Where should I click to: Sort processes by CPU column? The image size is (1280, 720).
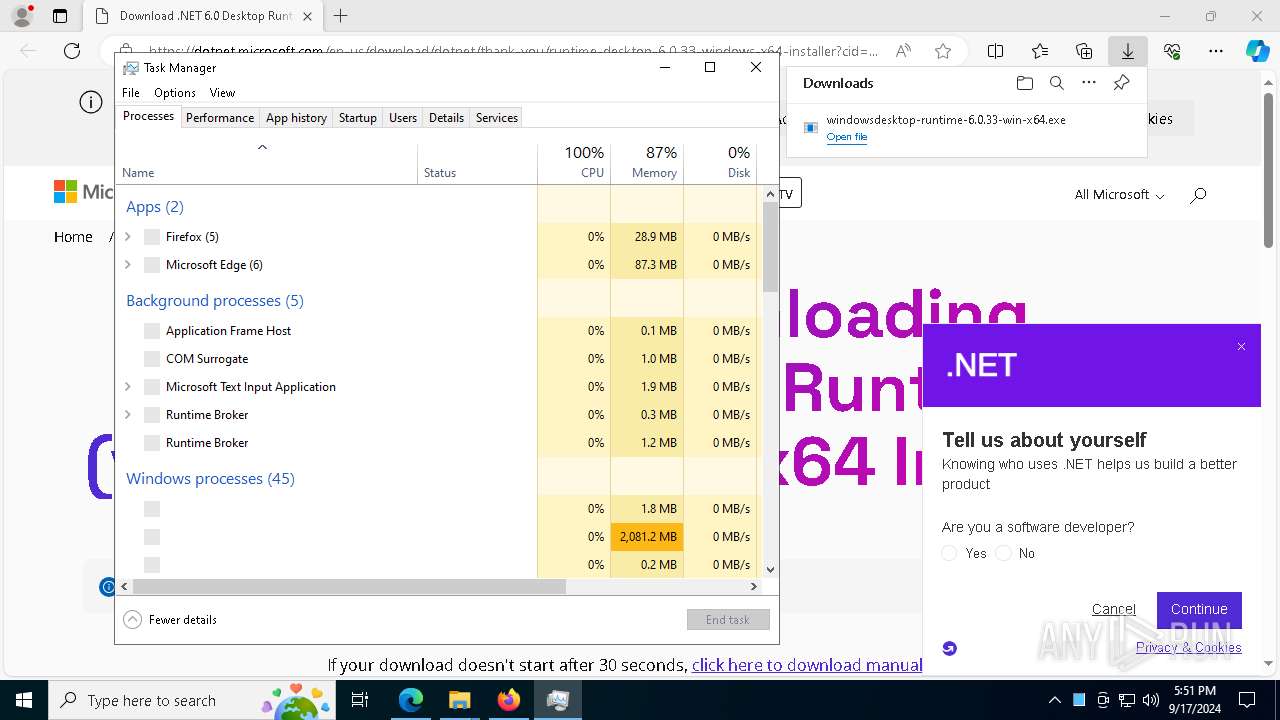coord(574,163)
